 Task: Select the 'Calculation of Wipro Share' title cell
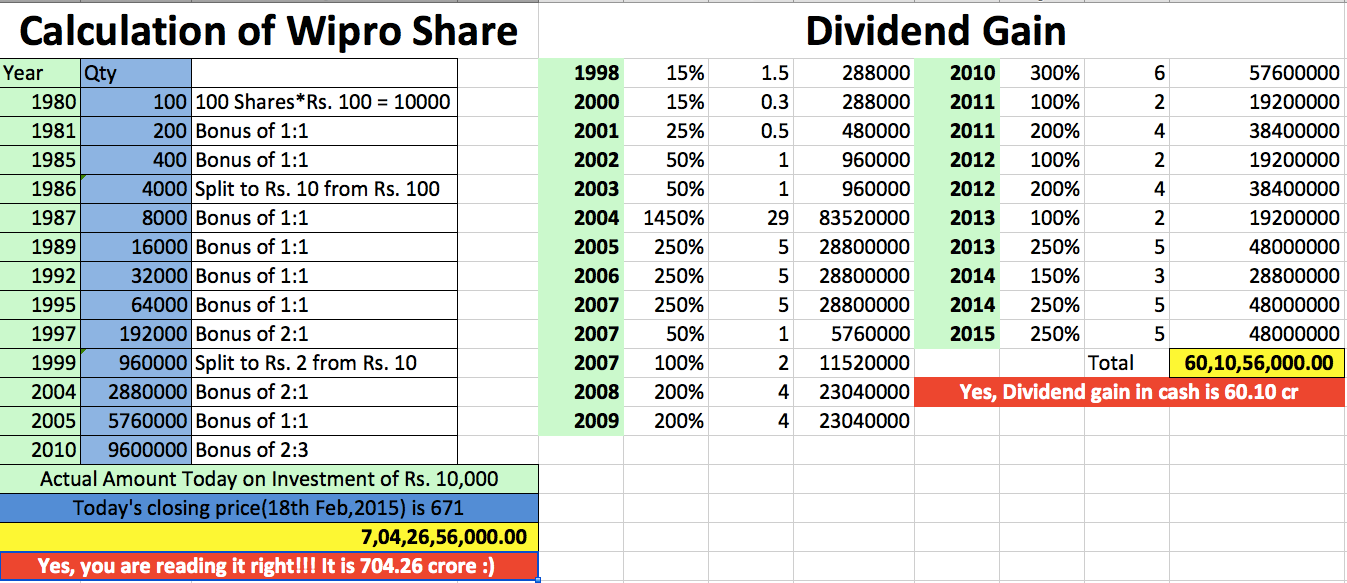tap(269, 30)
